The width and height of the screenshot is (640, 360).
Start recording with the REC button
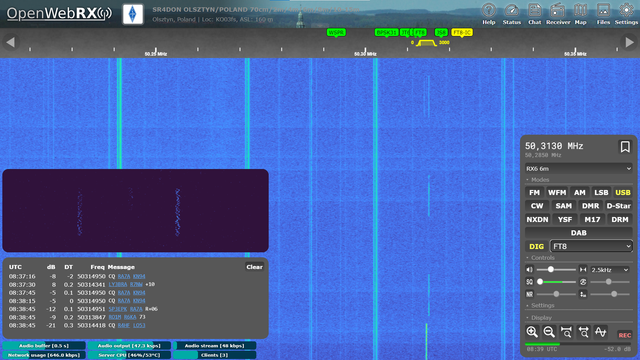tap(624, 335)
